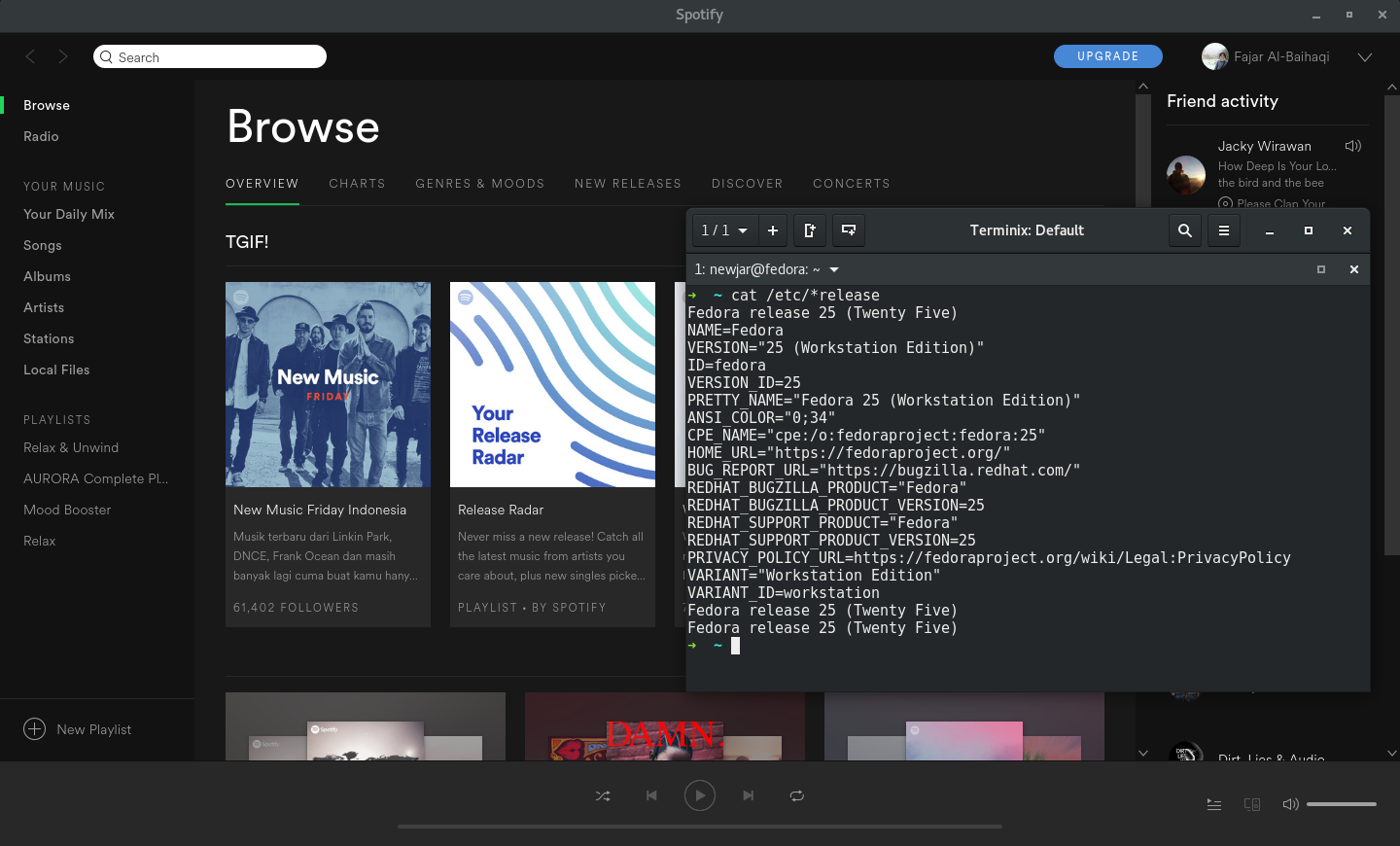Skip to the previous track

point(651,795)
